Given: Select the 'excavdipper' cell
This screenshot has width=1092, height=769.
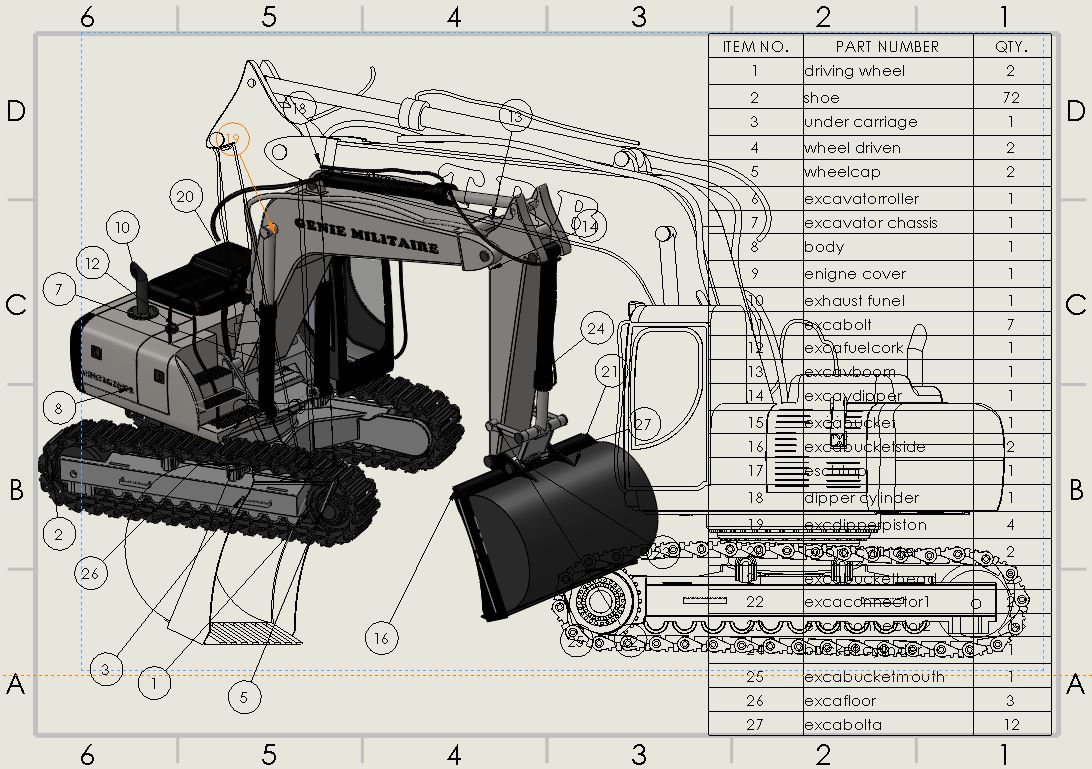Looking at the screenshot, I should (x=888, y=396).
